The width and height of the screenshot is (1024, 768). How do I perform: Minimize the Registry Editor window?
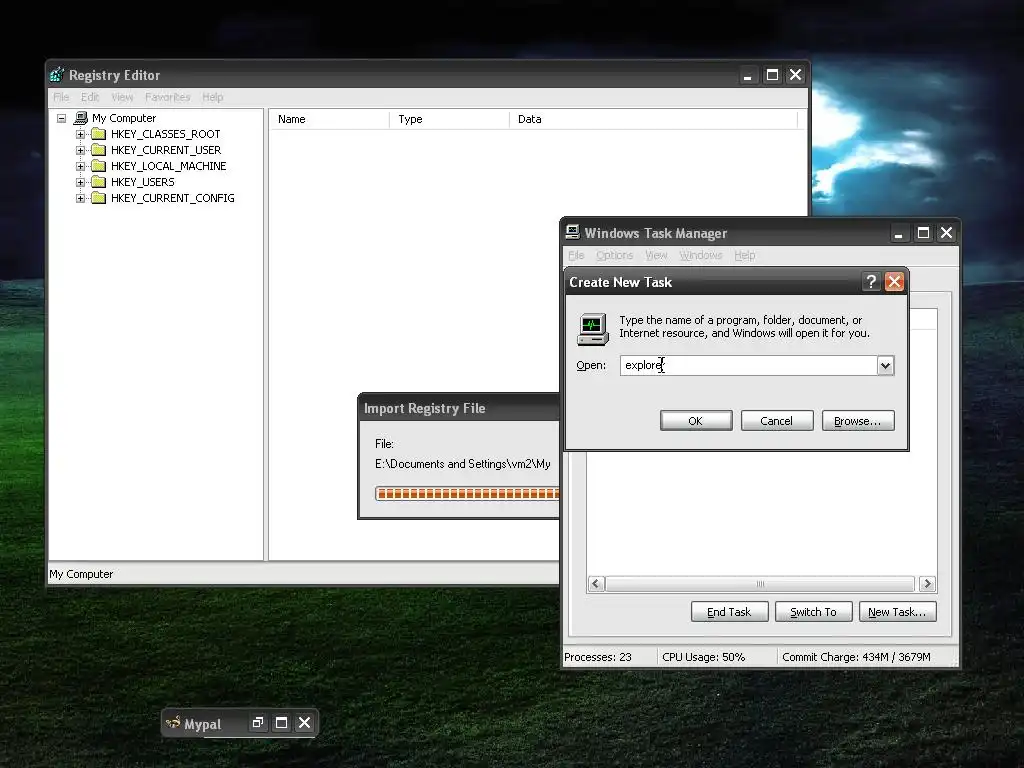pos(748,75)
